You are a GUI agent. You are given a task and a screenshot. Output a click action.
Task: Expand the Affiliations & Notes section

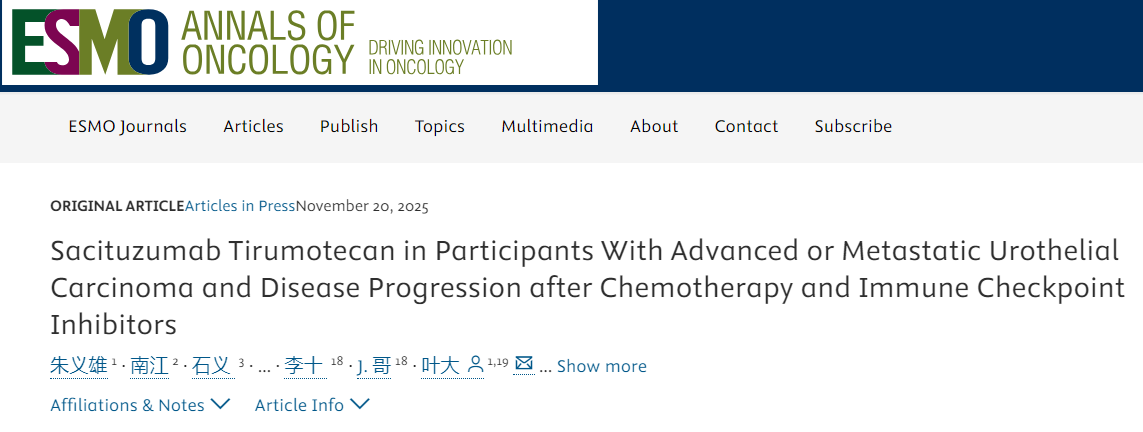point(140,405)
